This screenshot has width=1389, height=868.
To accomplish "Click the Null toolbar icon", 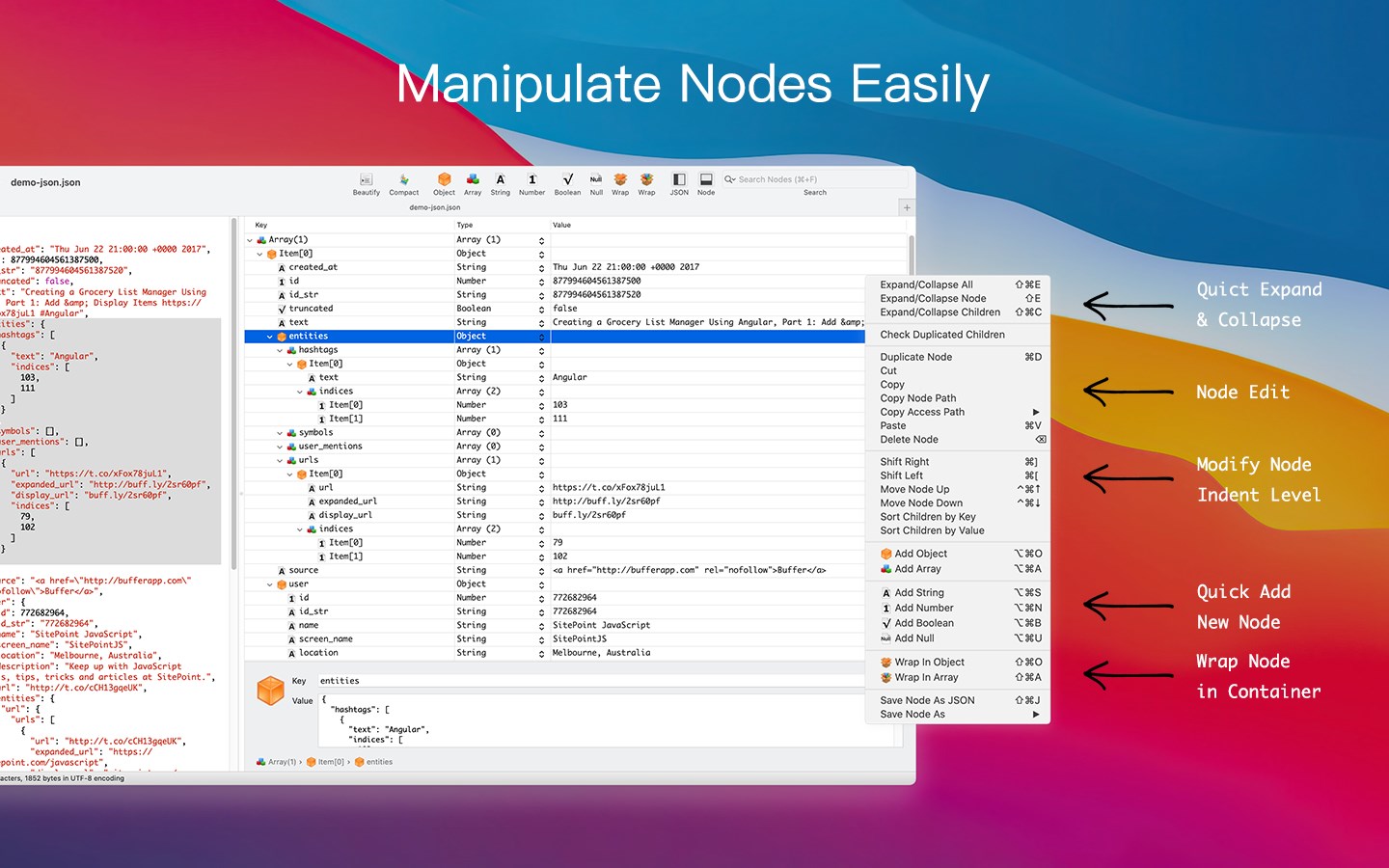I will coord(596,179).
